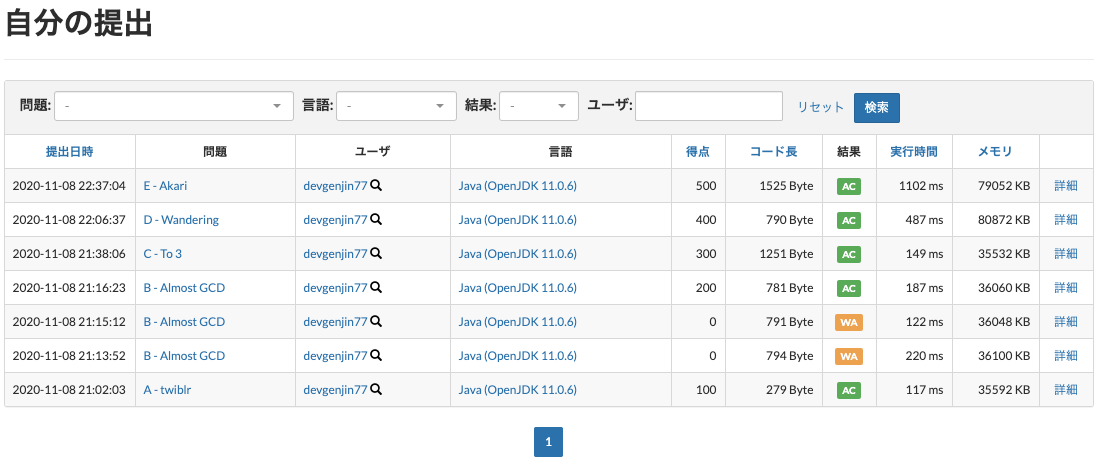Search user icon in E - Akari row
1114x473 pixels.
click(x=377, y=186)
